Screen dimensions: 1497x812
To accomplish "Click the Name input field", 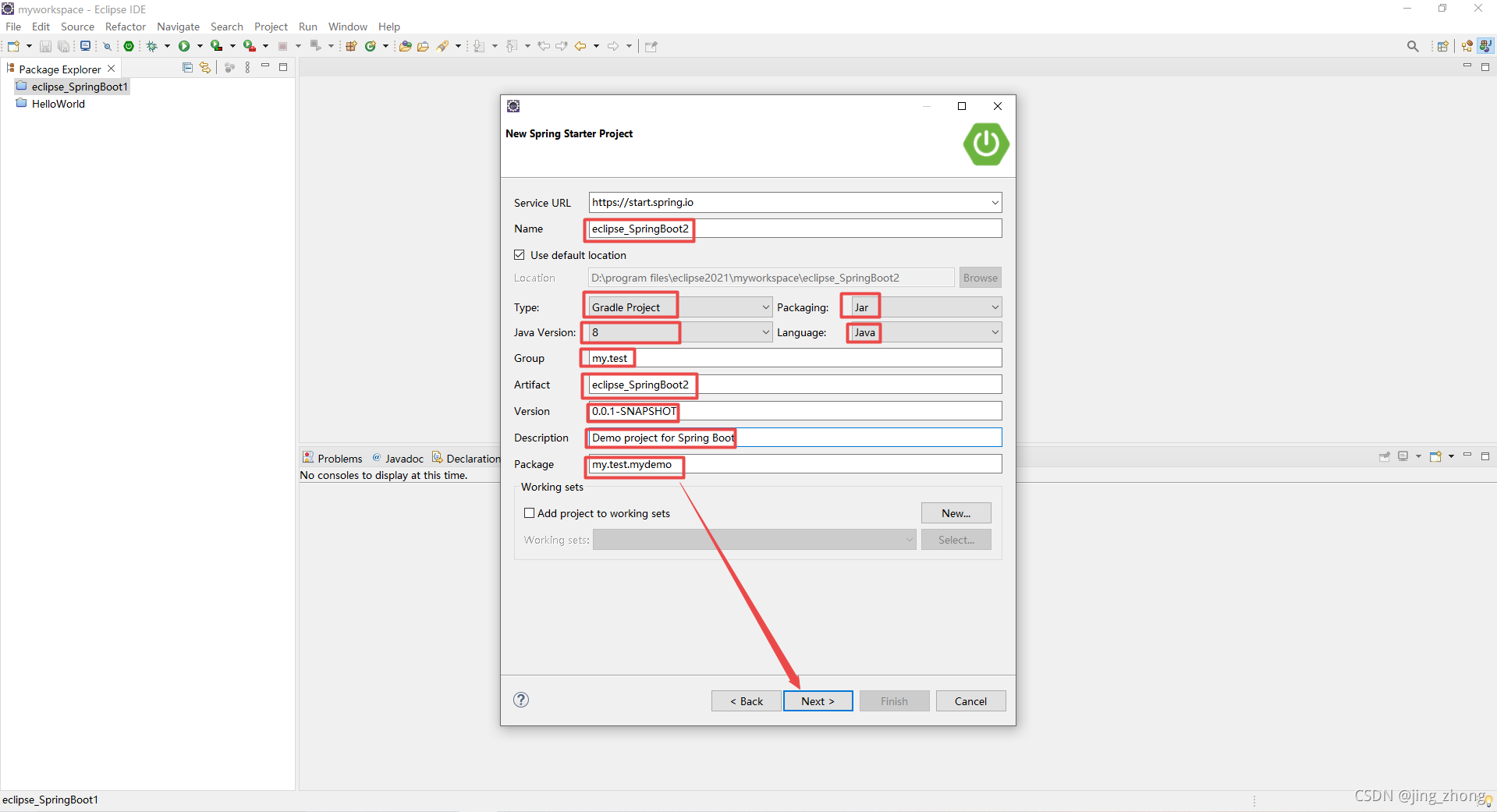I will [795, 229].
